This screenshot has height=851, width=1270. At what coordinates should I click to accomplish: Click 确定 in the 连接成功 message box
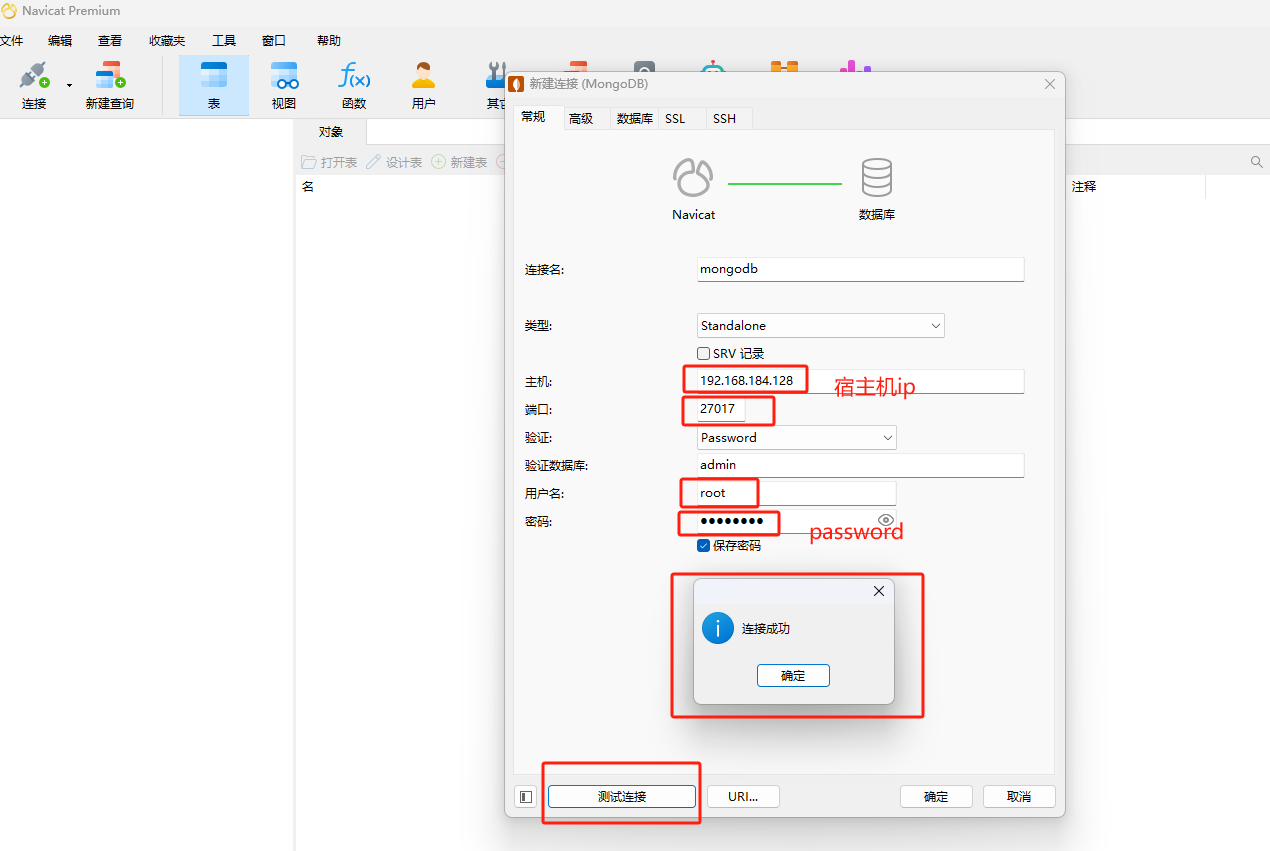793,676
